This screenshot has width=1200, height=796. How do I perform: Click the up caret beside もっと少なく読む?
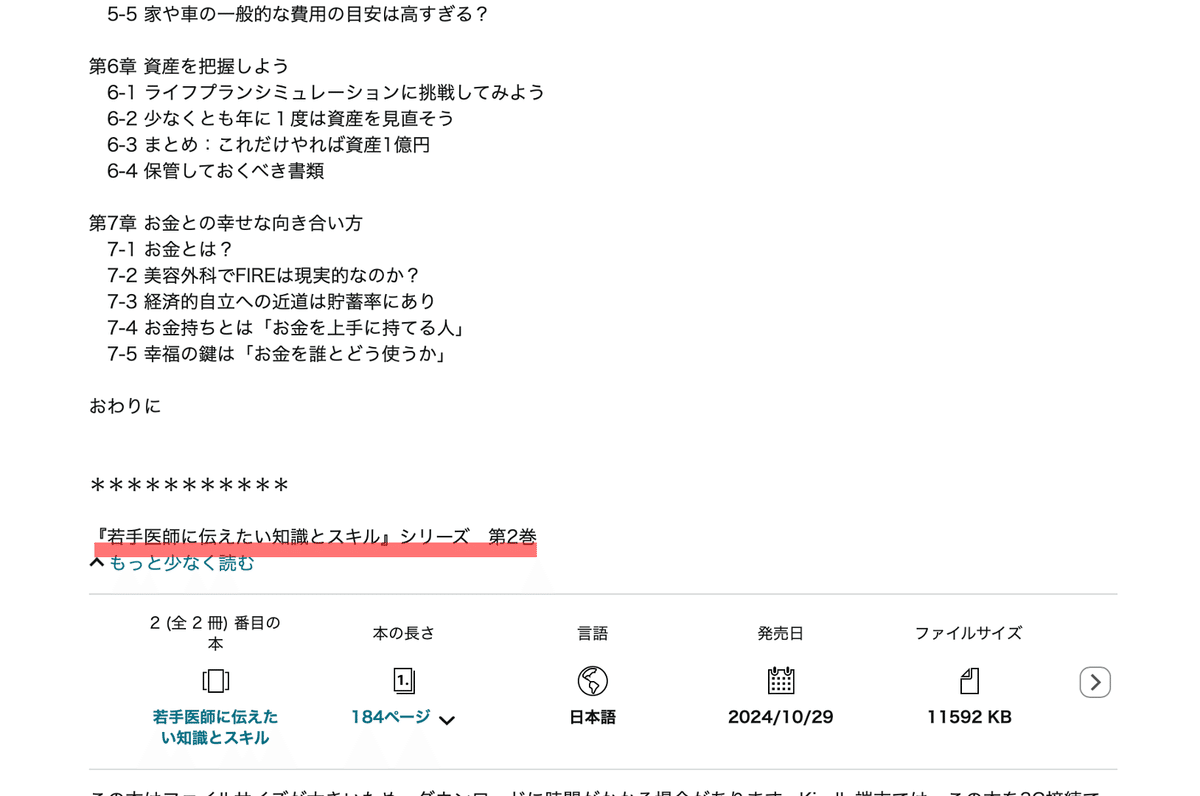click(x=97, y=563)
